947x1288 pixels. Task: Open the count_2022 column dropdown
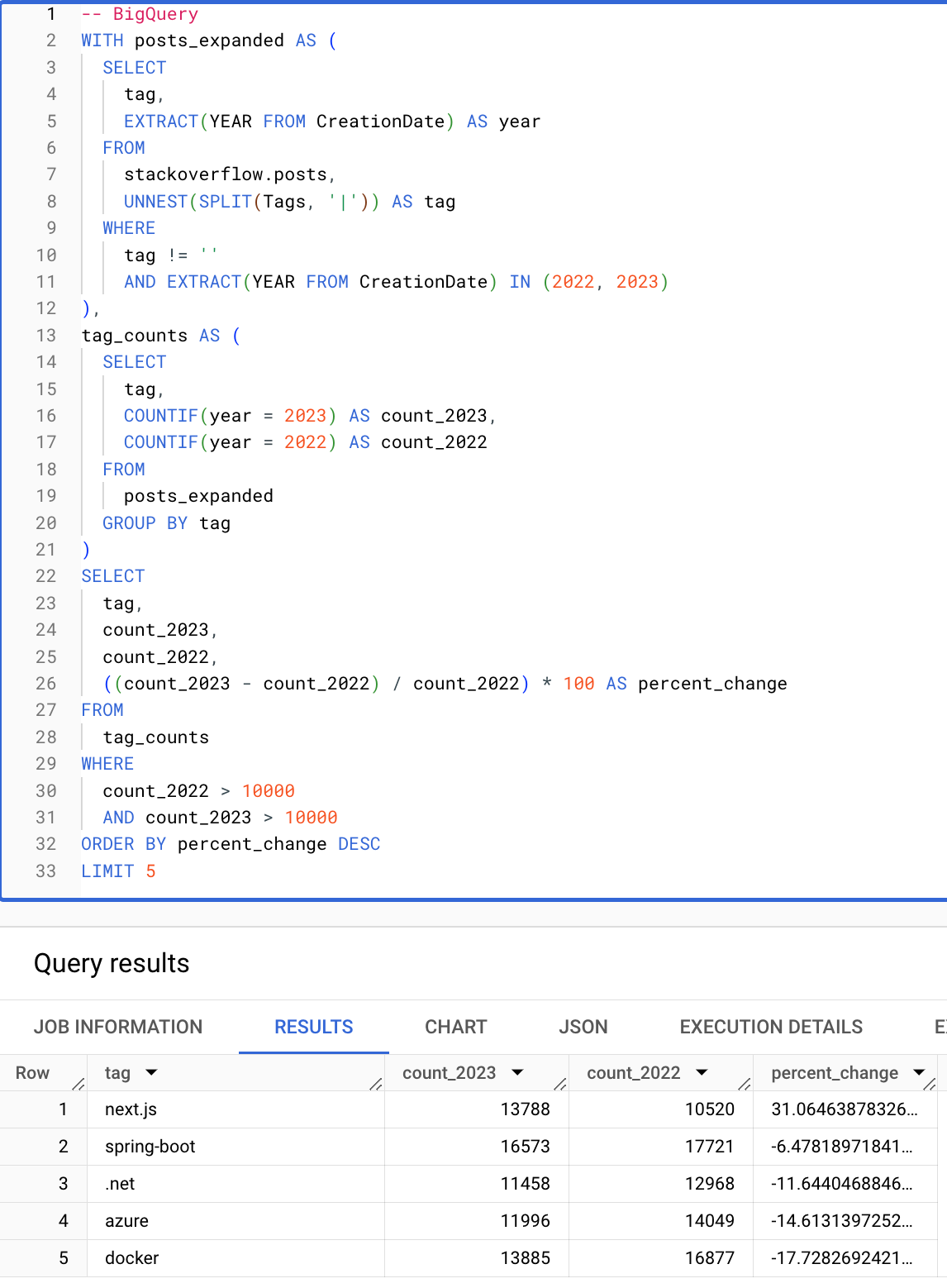click(702, 1072)
